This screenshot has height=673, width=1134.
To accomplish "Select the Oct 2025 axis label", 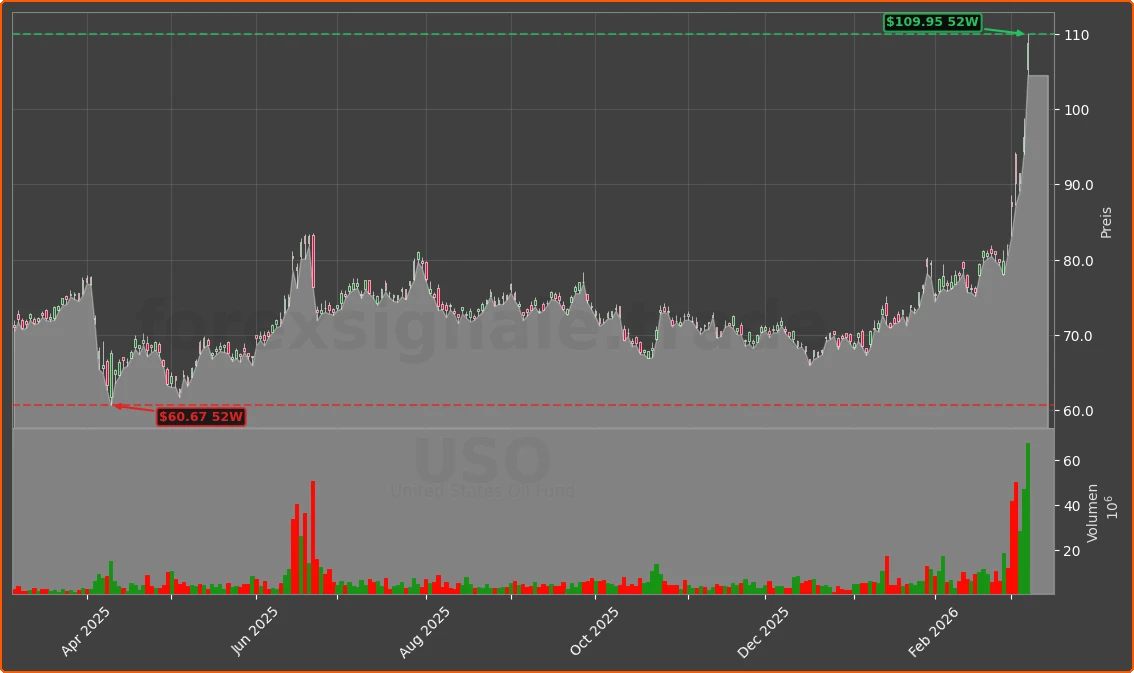I will click(x=595, y=625).
